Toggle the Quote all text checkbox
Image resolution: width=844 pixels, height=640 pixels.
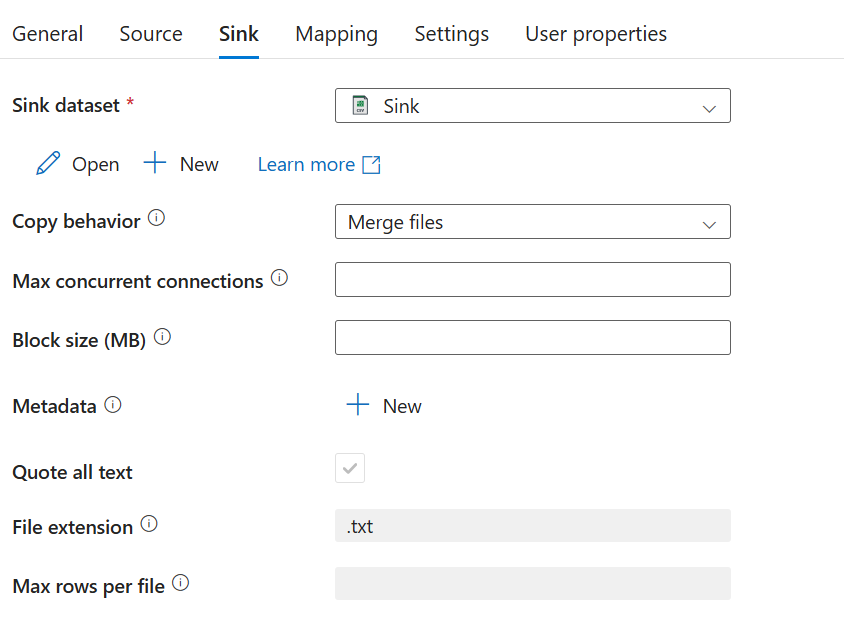[x=350, y=468]
